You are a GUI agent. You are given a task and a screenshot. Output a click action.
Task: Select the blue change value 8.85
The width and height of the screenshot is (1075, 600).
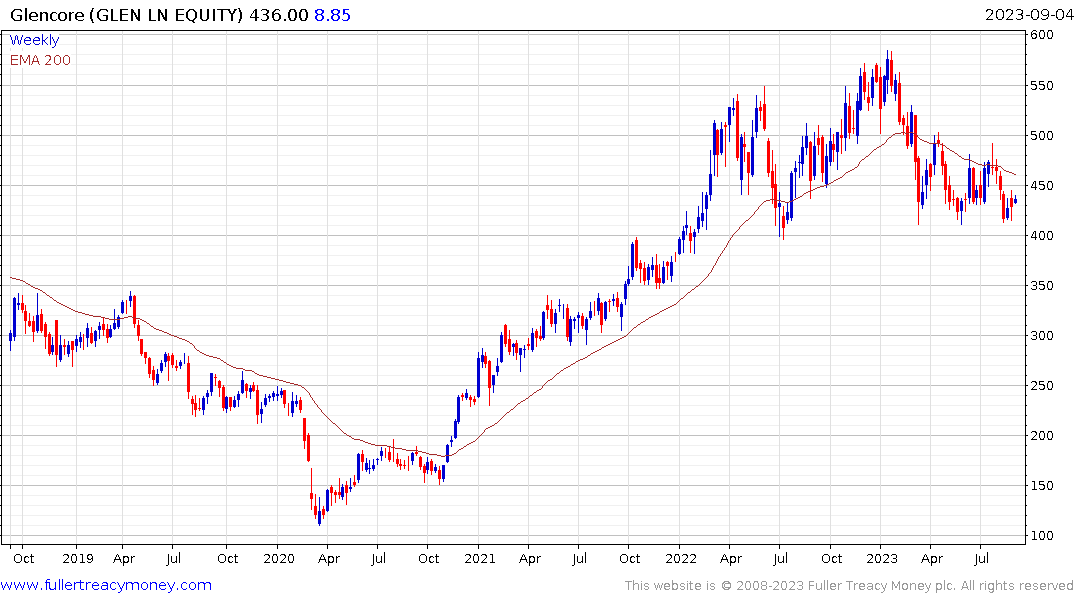tap(333, 15)
